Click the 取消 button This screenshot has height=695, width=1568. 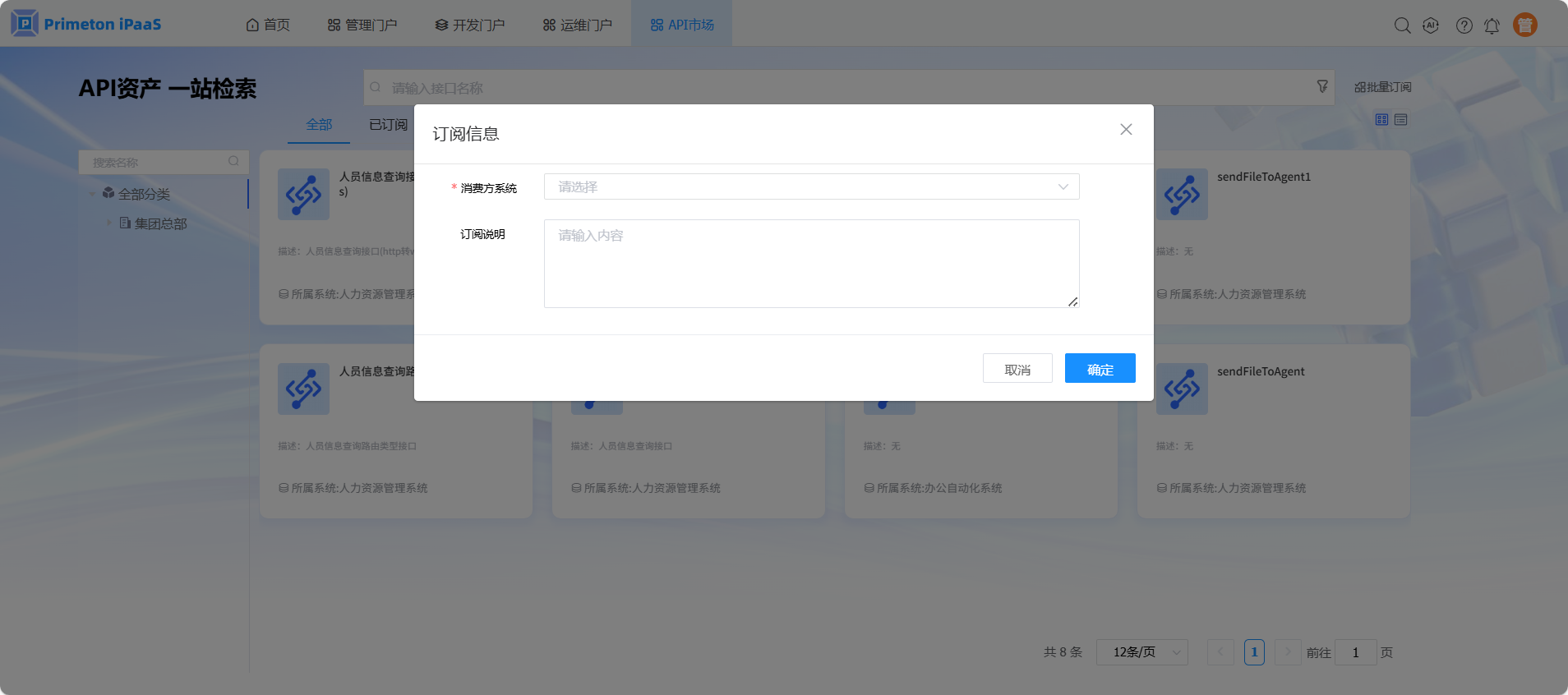[1017, 369]
